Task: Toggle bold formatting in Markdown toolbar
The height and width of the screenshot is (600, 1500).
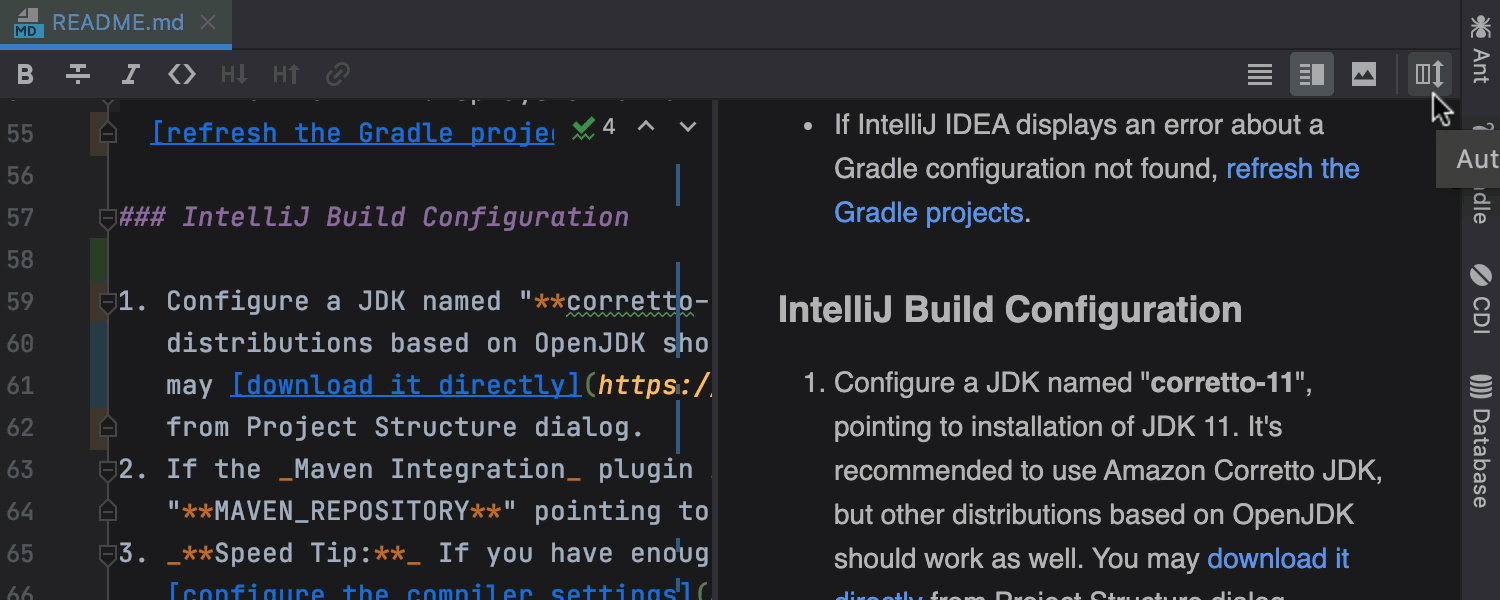Action: [x=26, y=74]
